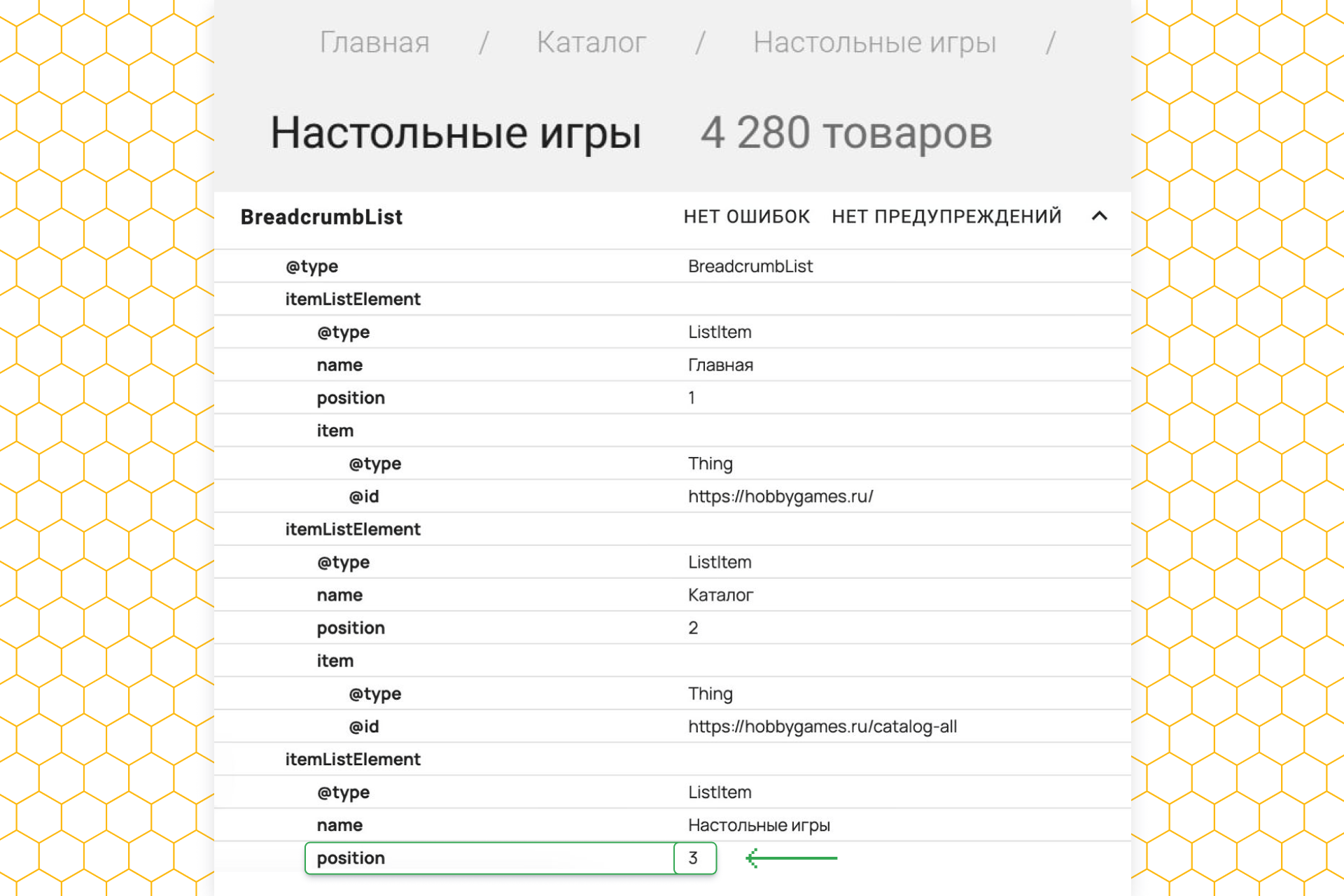Screen dimensions: 1344x896
Task: Select the https://hobbygames.ru/catalog-all id value
Action: click(x=822, y=727)
